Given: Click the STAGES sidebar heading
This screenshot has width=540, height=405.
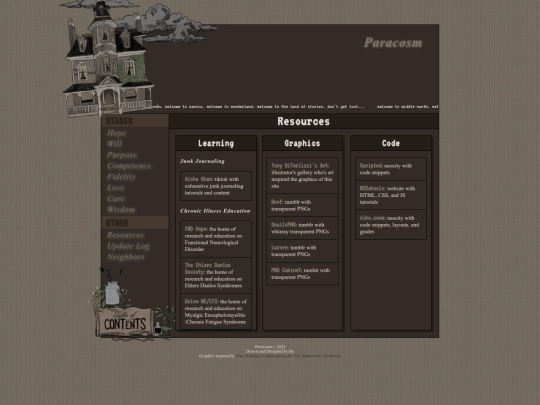Looking at the screenshot, I should 119,121.
